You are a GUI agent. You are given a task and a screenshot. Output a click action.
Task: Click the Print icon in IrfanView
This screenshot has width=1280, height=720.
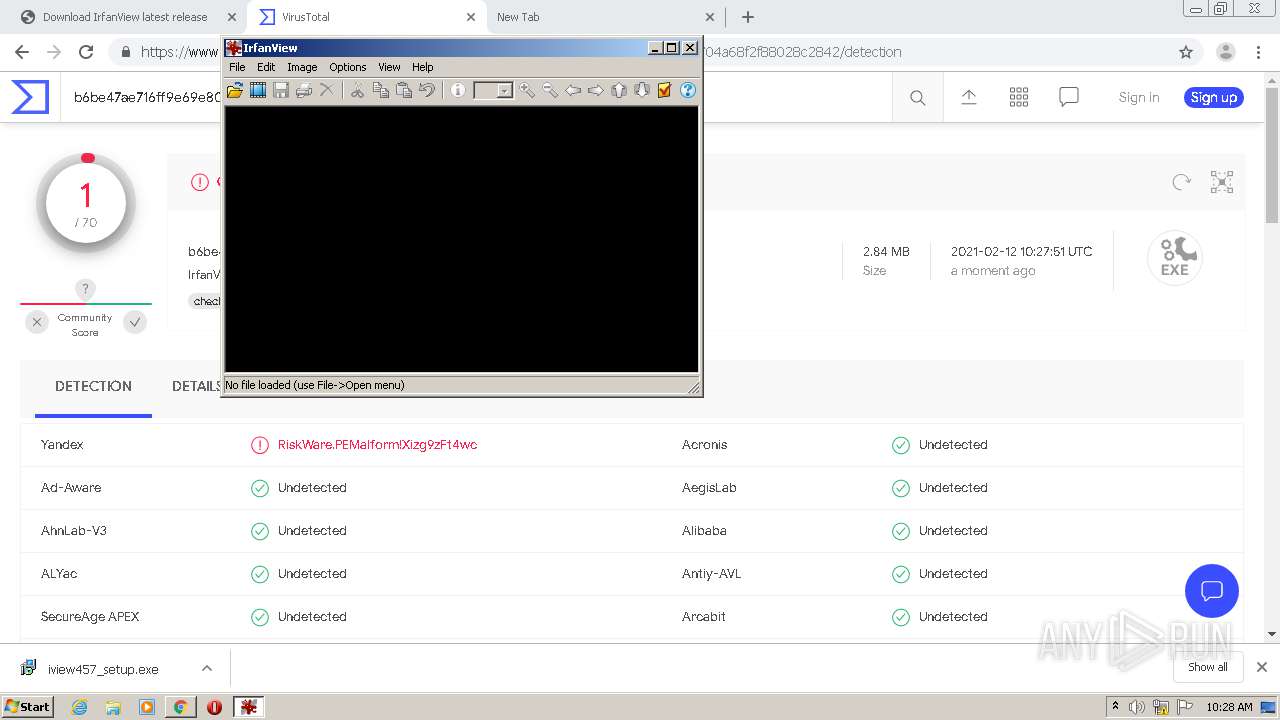304,90
